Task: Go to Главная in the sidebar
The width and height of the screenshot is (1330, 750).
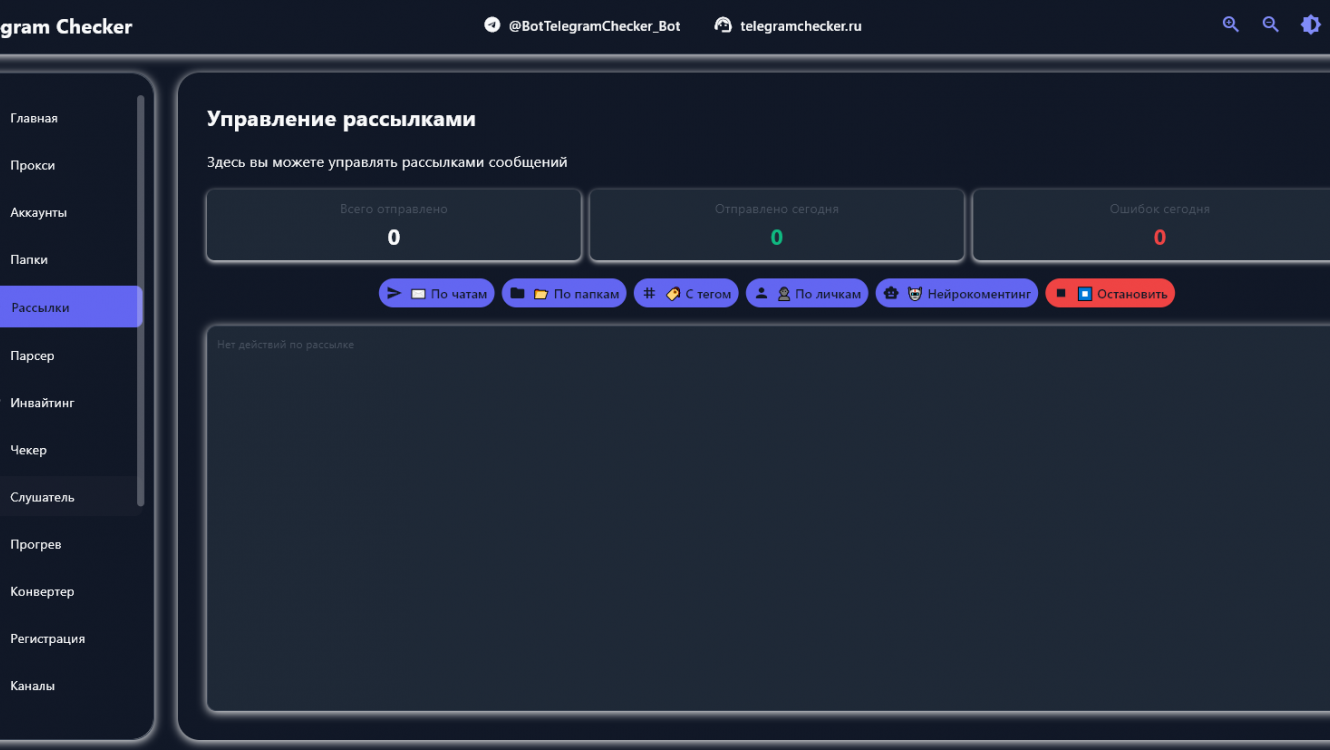Action: [34, 118]
